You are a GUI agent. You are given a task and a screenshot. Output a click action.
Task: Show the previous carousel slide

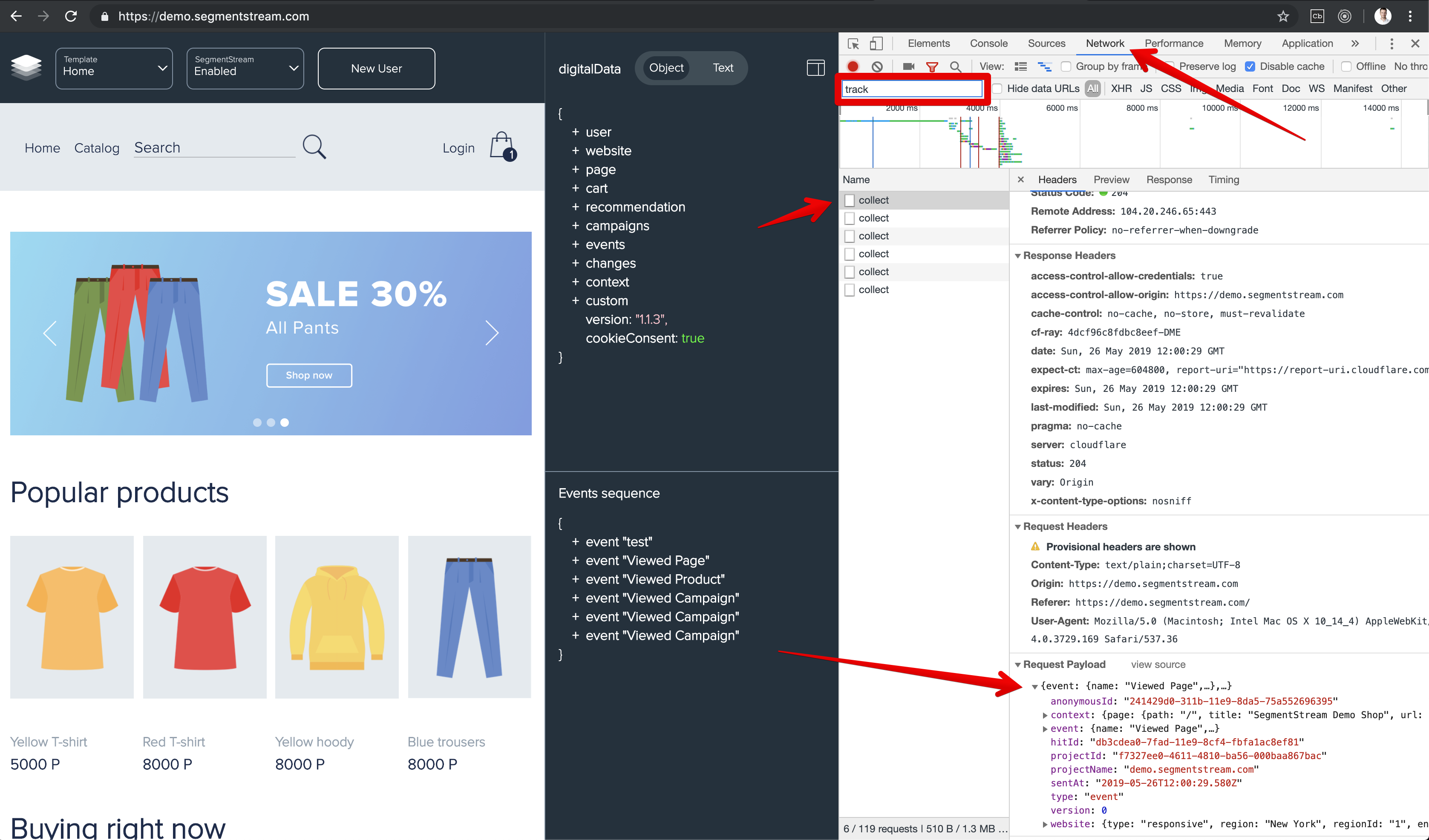[x=50, y=333]
